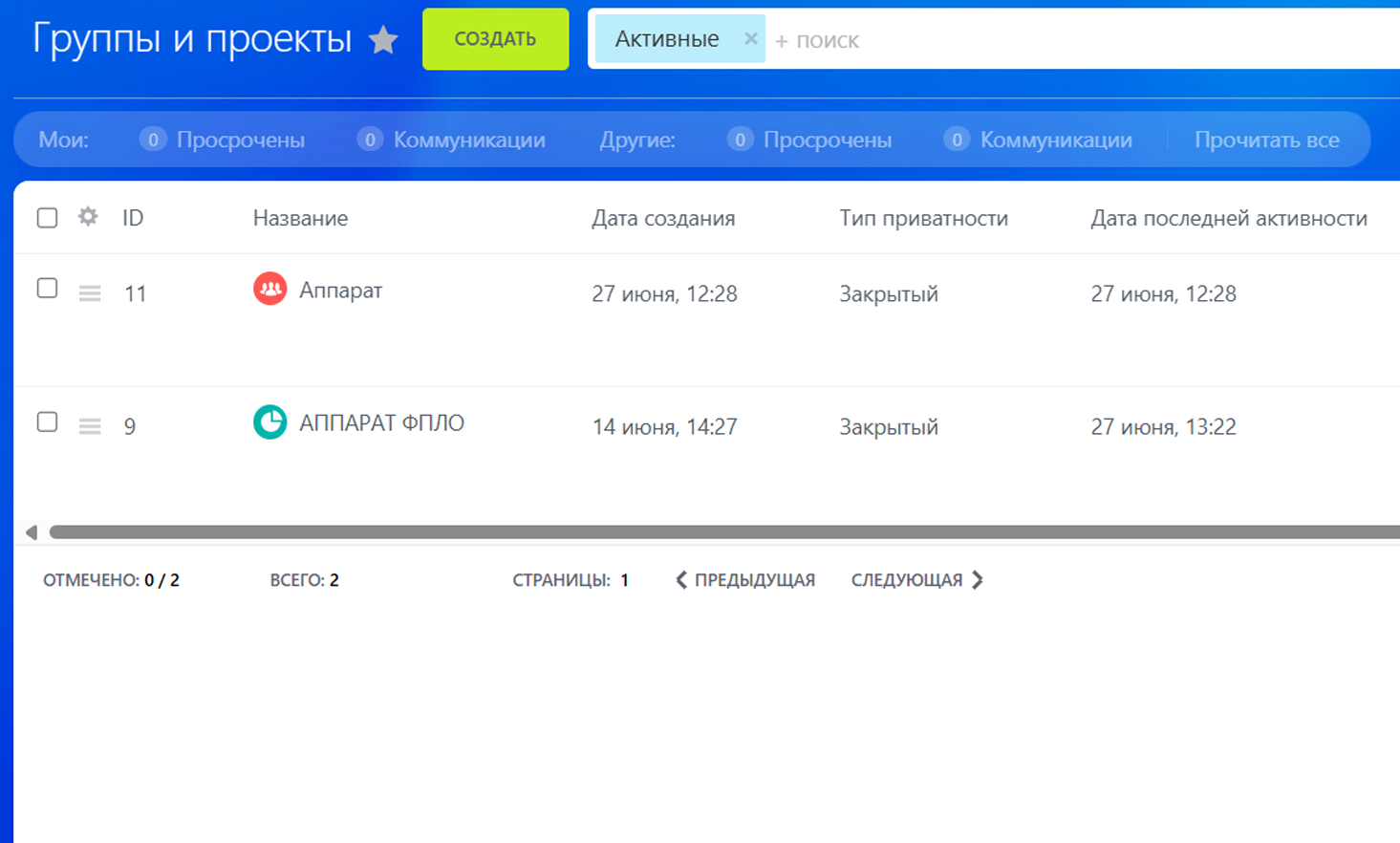Click the teal АППАРАТ ФПЛО project avatar
This screenshot has height=843, width=1400.
tap(269, 422)
